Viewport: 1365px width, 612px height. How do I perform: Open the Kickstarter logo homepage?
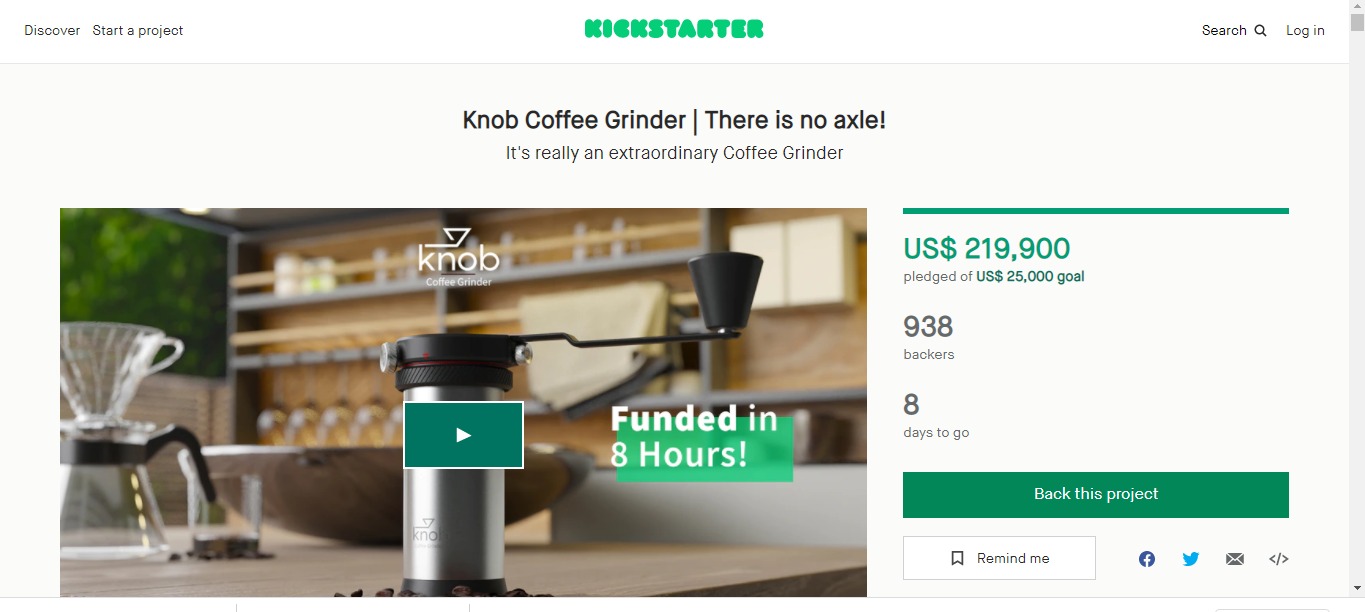click(x=674, y=29)
